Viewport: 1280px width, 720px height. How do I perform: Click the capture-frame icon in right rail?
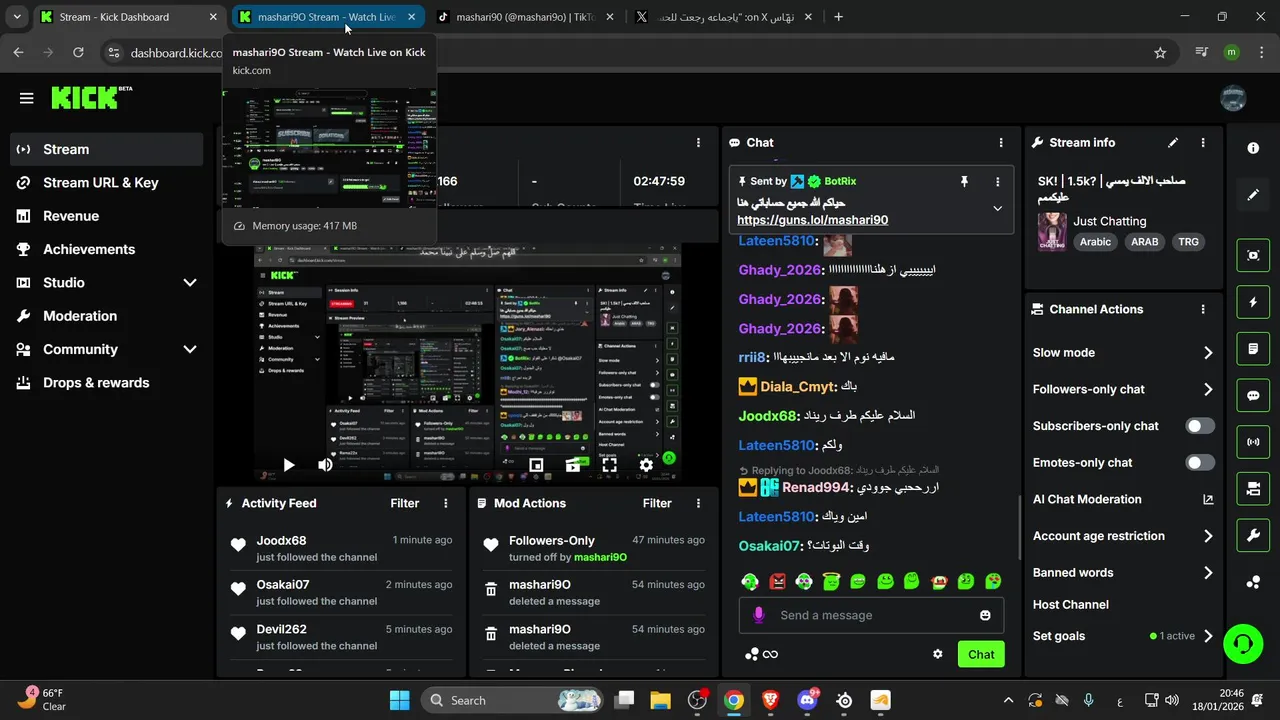[x=1253, y=255]
